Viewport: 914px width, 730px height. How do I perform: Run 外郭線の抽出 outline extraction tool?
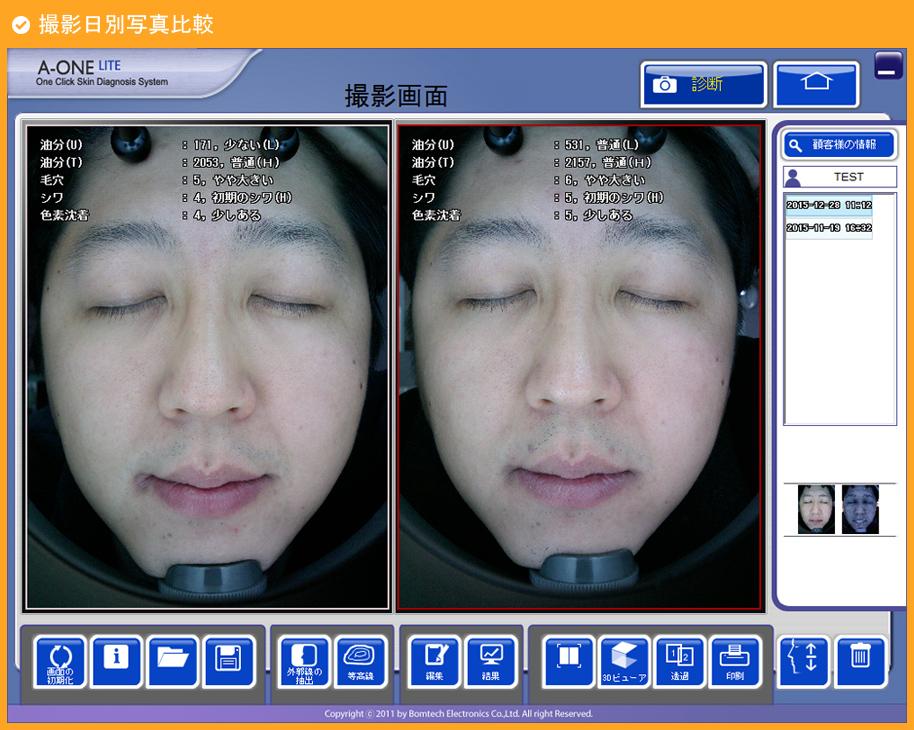303,660
